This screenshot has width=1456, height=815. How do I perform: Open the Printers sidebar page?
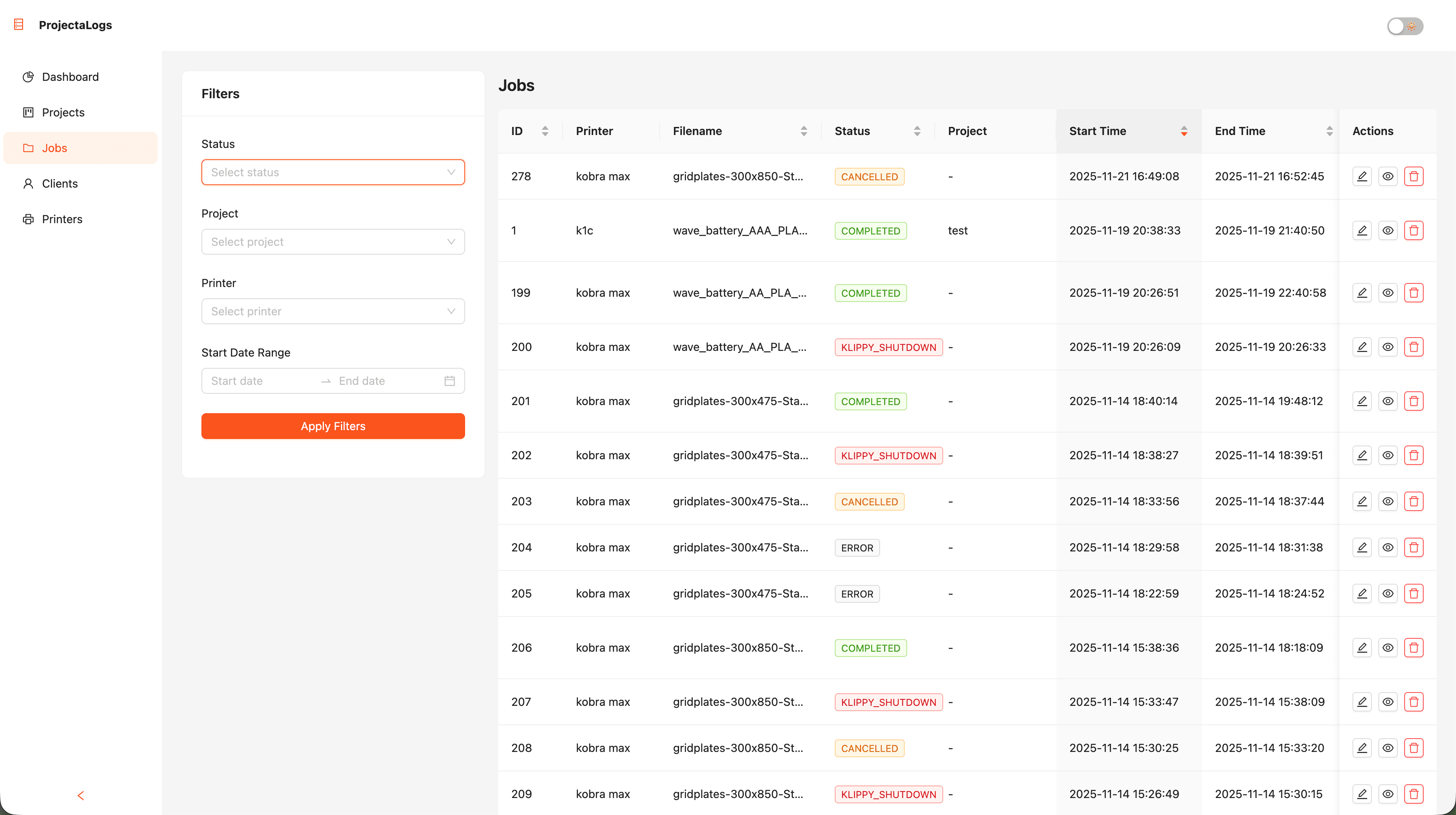click(62, 219)
